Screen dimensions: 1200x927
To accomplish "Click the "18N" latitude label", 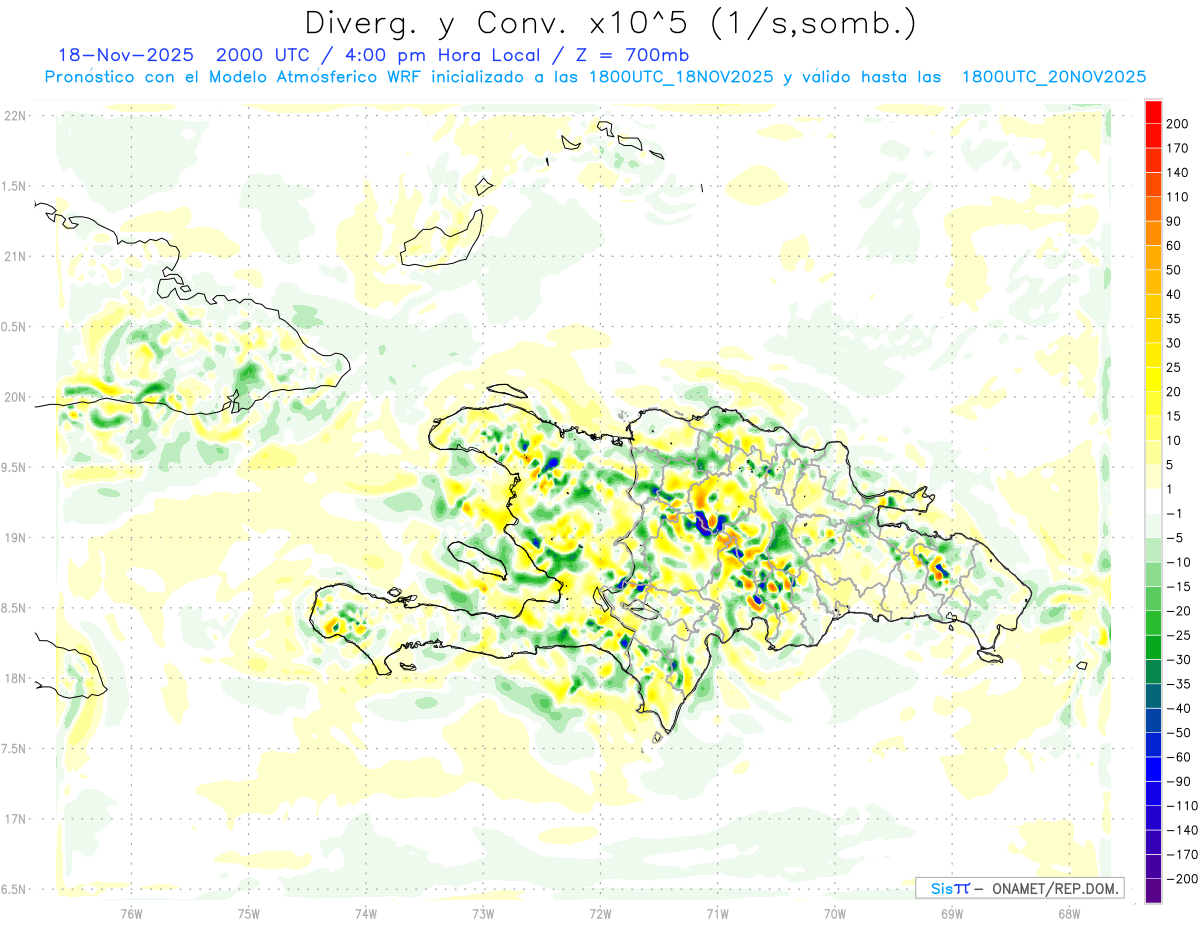I will (x=15, y=678).
